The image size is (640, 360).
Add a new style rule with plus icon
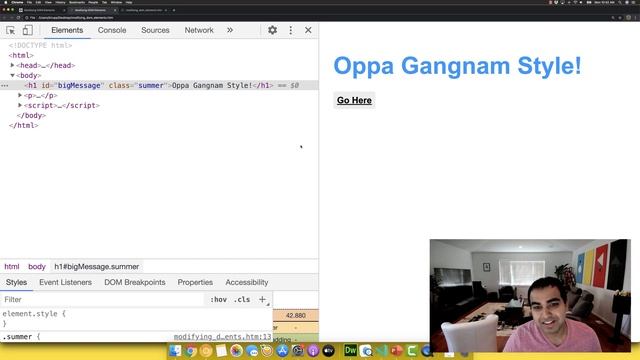[262, 300]
